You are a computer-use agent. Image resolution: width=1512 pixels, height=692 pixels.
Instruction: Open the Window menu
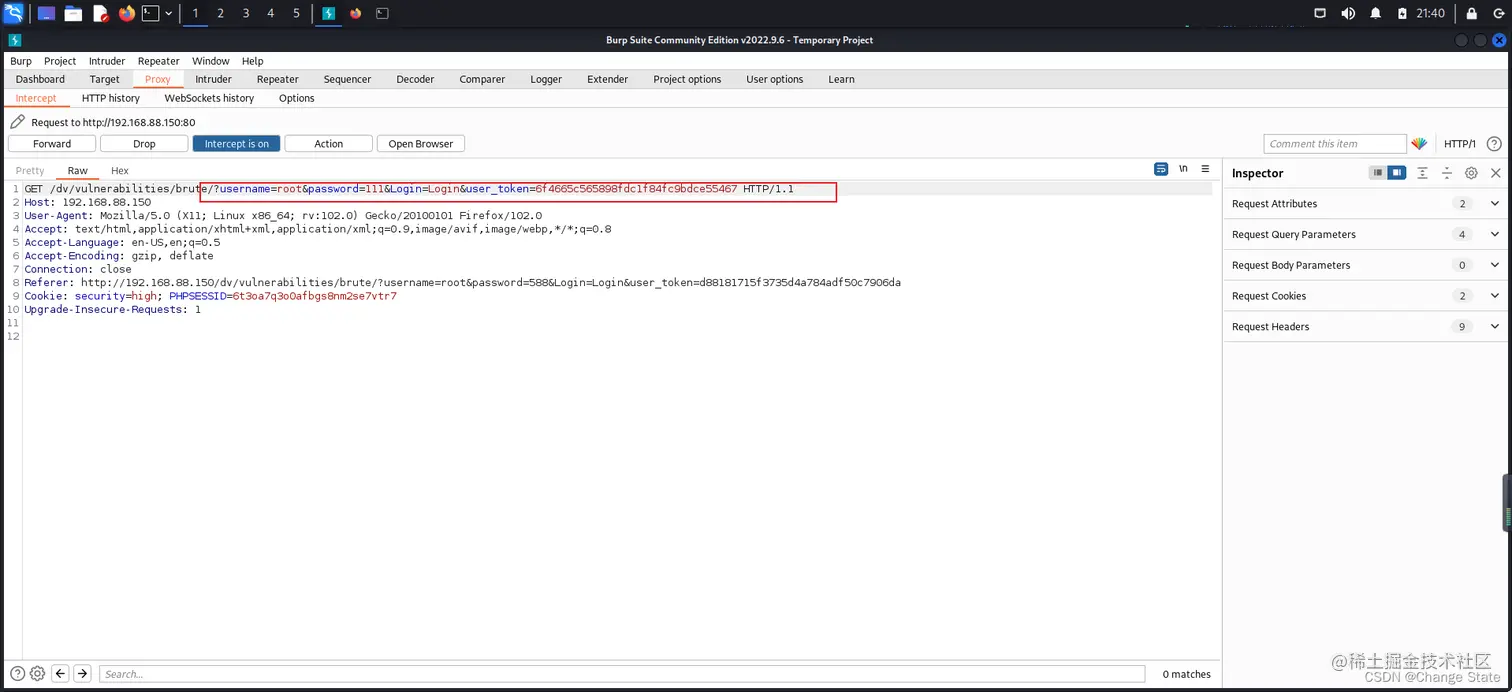coord(211,61)
